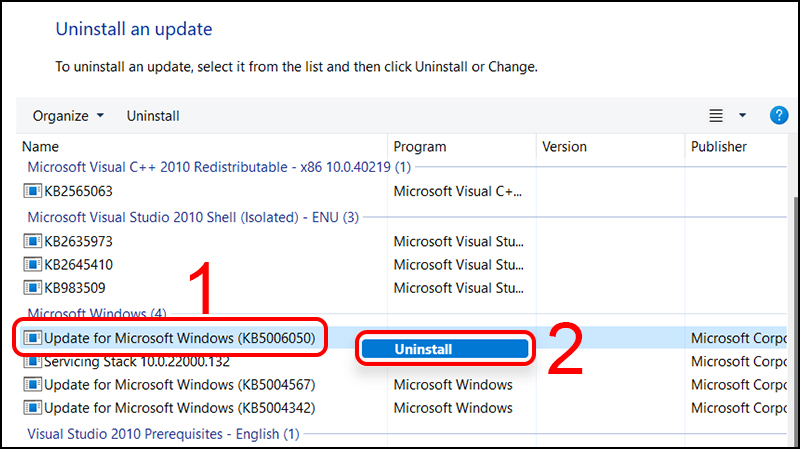The width and height of the screenshot is (800, 449).
Task: Open the Organize dropdown menu
Action: [x=68, y=116]
